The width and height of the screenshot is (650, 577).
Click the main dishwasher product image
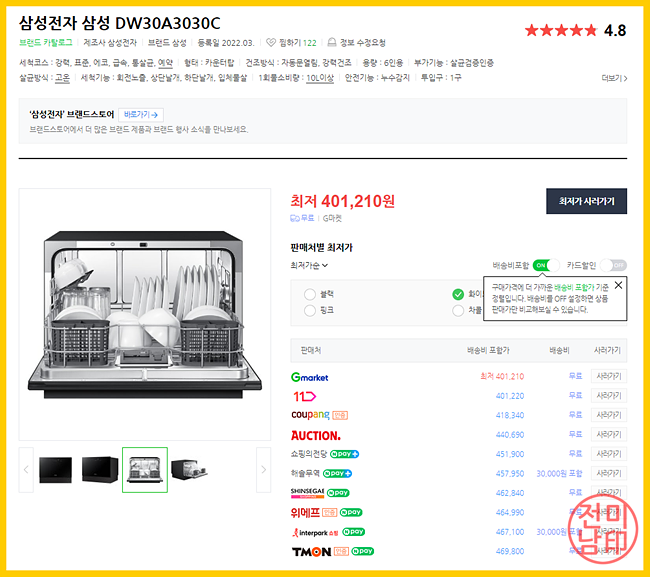[x=145, y=314]
